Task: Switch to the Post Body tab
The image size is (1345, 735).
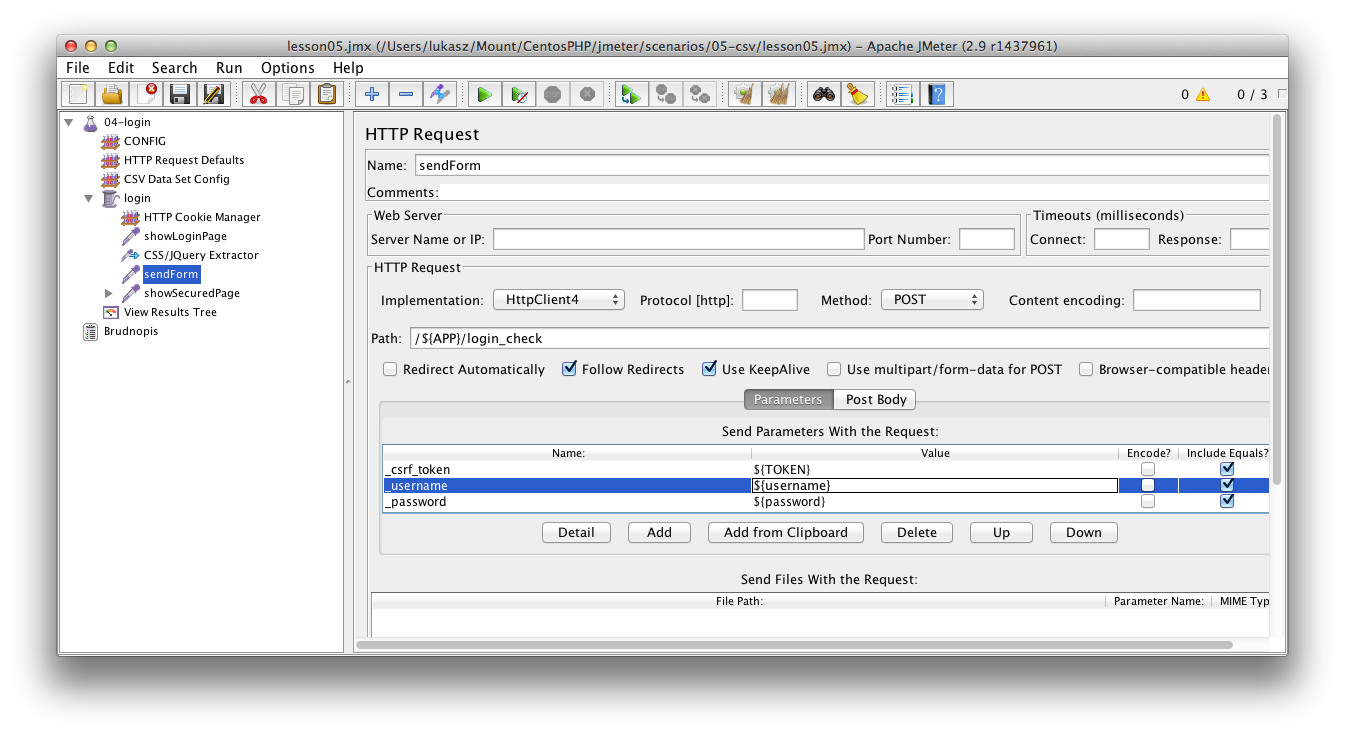Action: coord(876,399)
